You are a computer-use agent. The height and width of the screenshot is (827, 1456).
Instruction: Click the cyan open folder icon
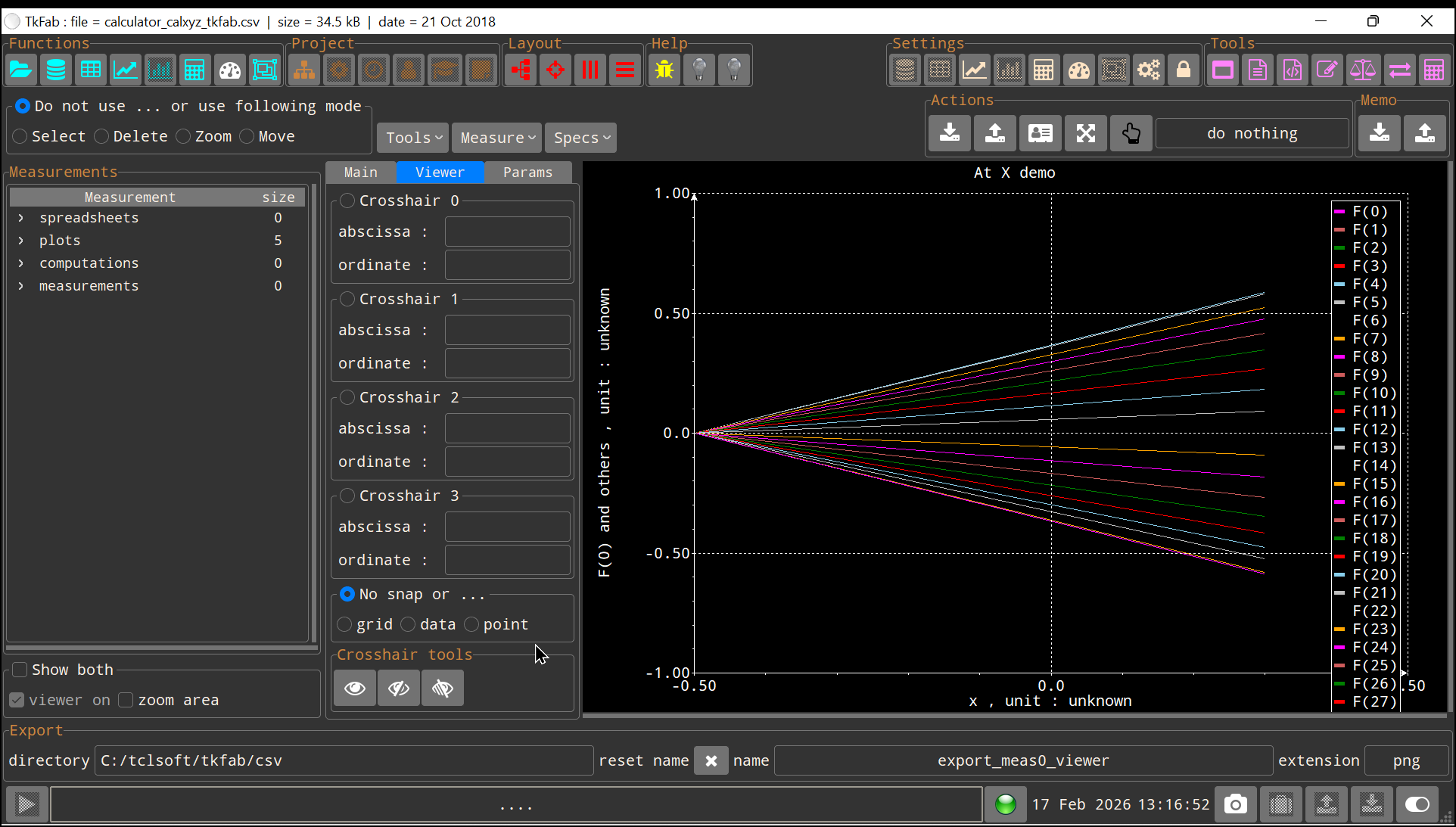(20, 70)
